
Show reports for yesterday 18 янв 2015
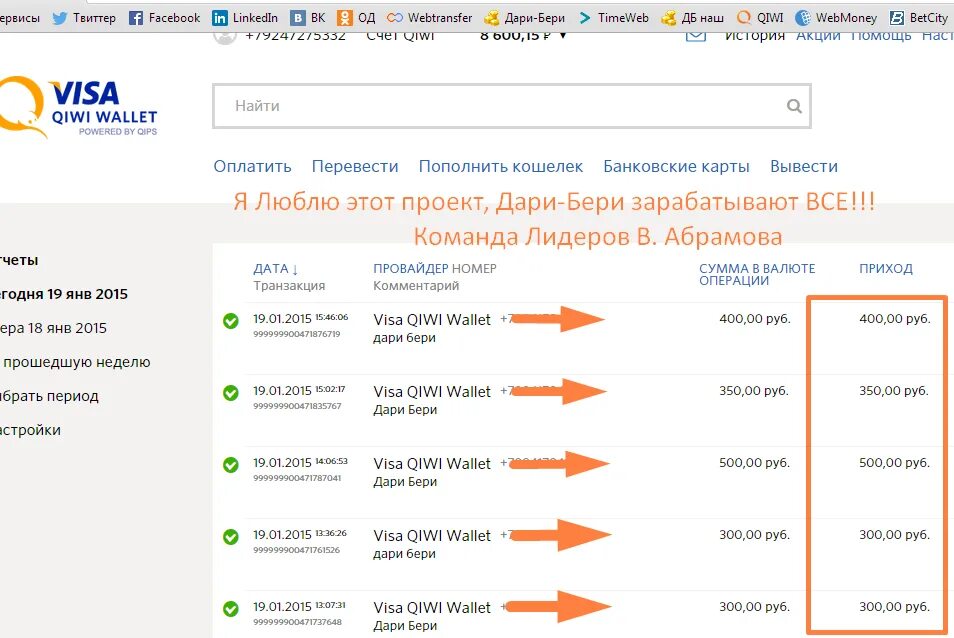pyautogui.click(x=54, y=328)
